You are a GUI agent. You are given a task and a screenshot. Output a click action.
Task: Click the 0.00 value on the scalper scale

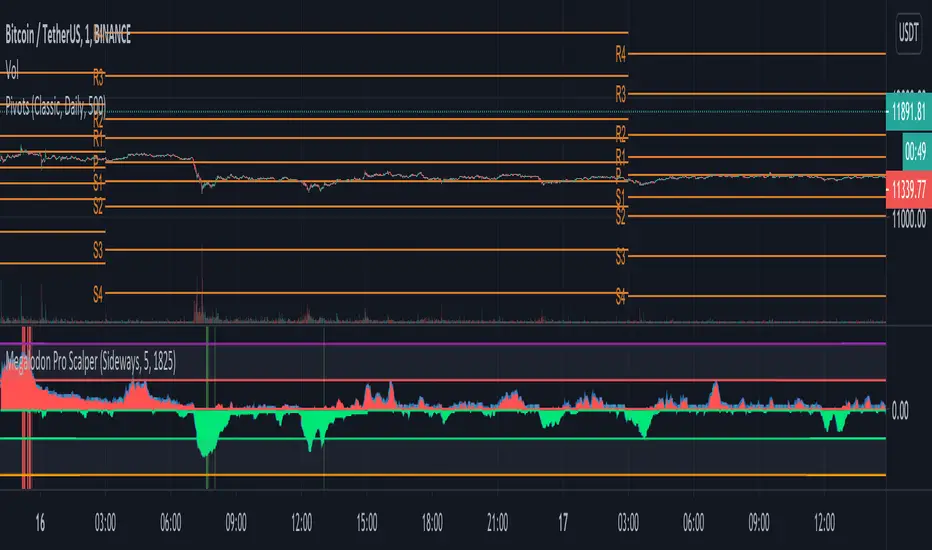click(900, 411)
